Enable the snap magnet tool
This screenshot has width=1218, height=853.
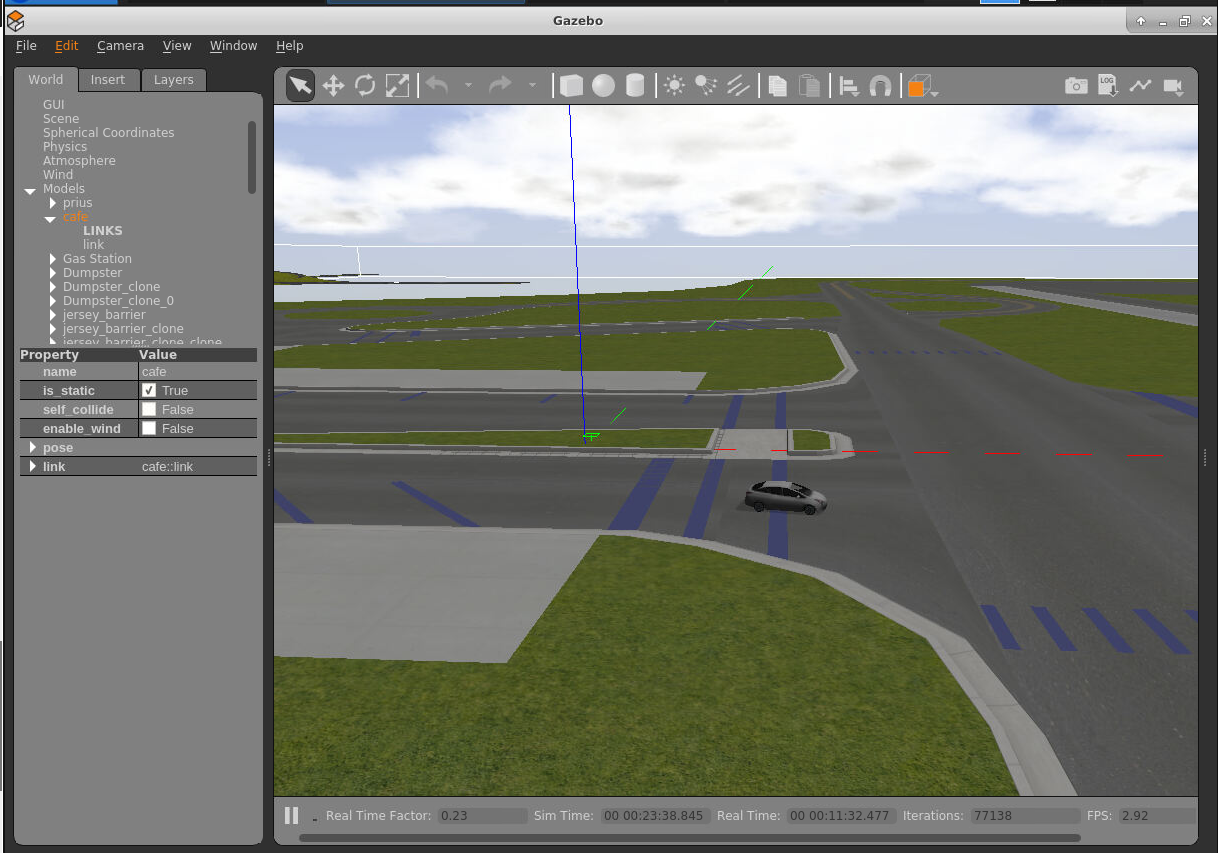880,86
